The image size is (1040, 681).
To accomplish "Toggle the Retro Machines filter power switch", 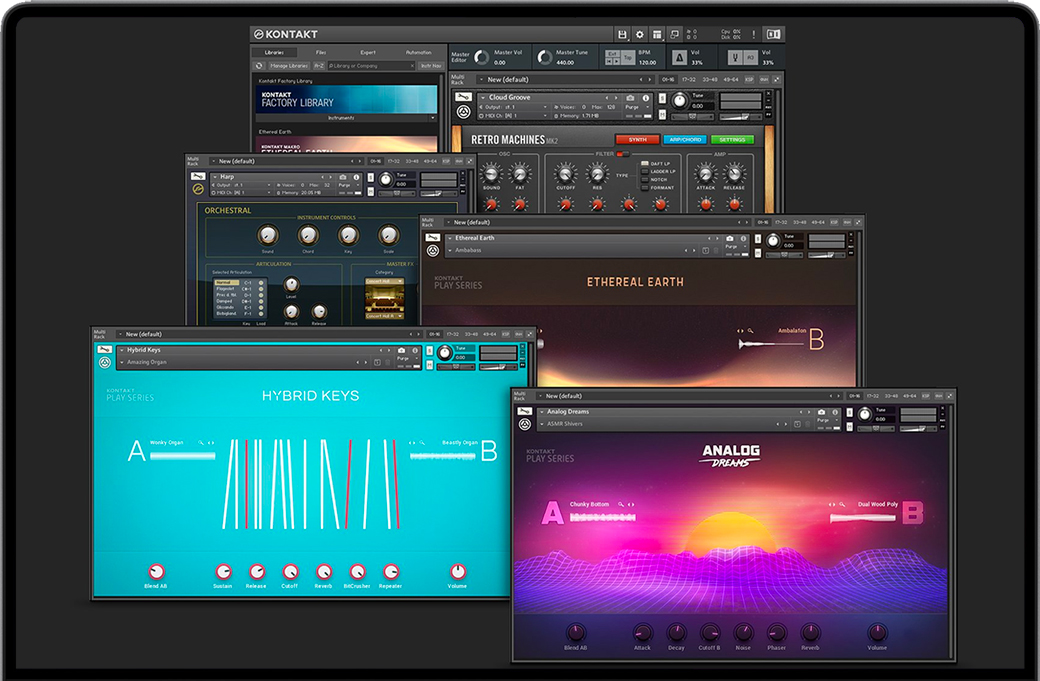I will pyautogui.click(x=621, y=154).
